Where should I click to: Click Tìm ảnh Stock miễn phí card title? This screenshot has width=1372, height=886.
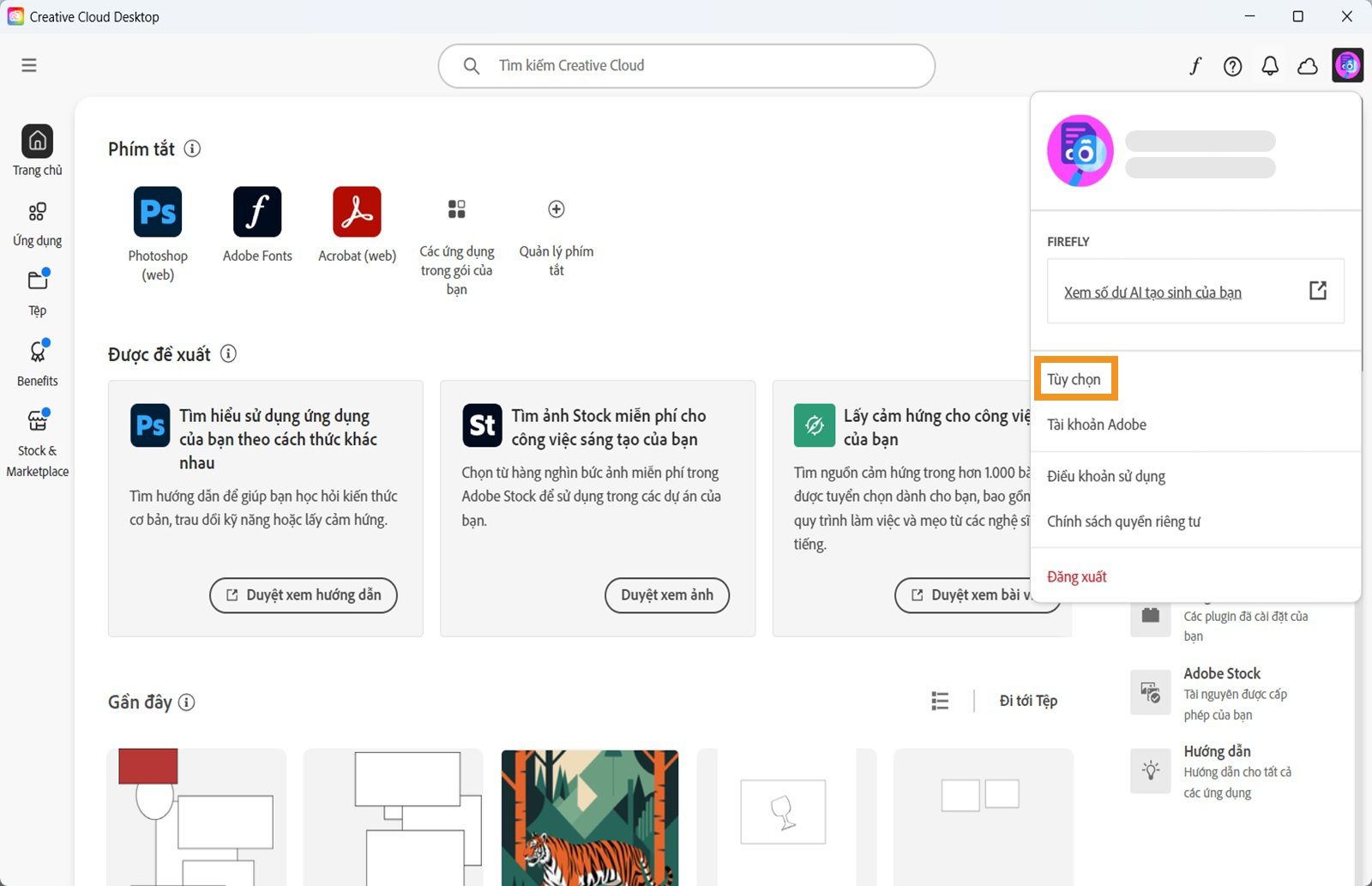pyautogui.click(x=609, y=427)
